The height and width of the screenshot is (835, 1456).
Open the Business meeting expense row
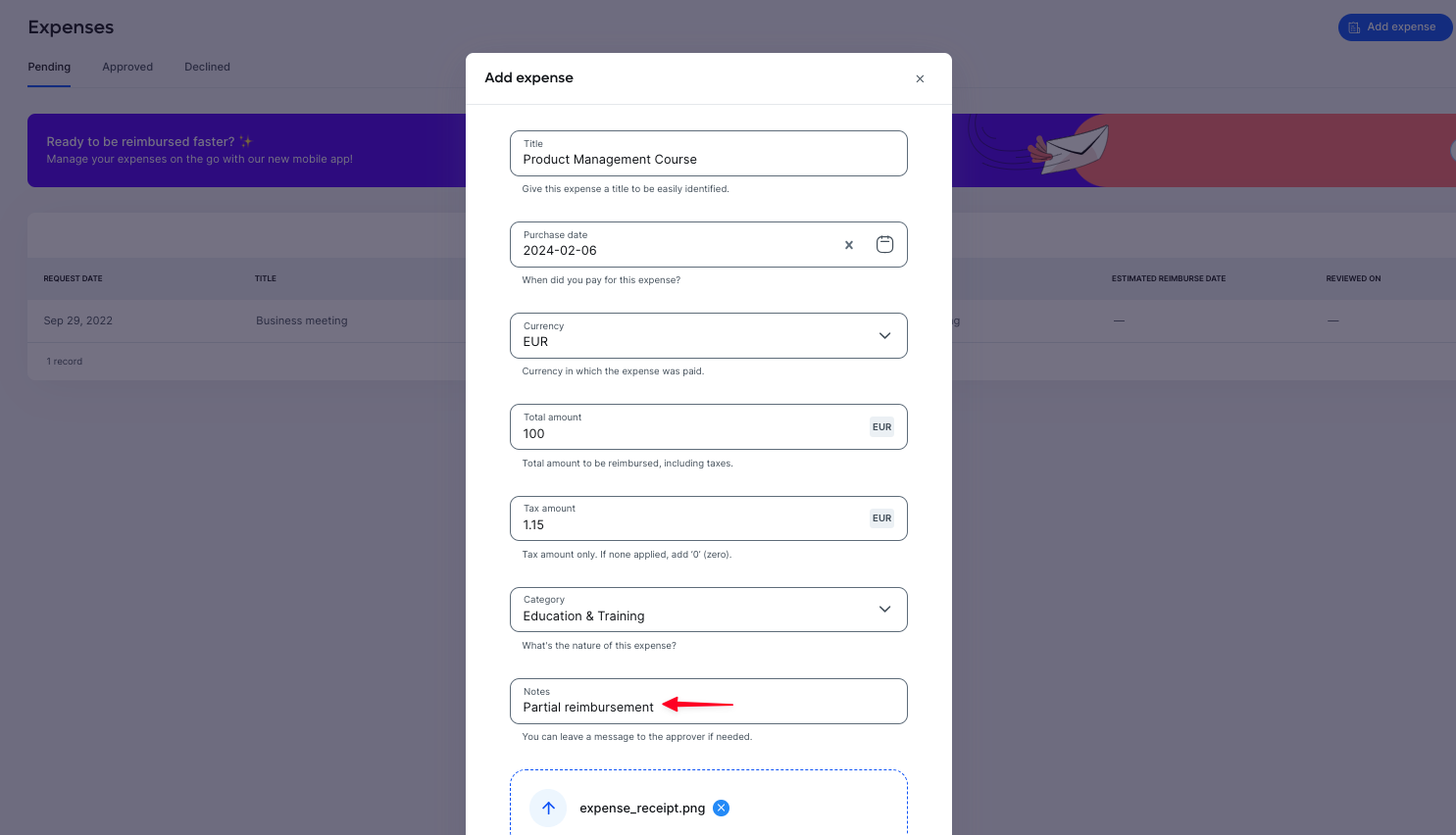tap(245, 320)
